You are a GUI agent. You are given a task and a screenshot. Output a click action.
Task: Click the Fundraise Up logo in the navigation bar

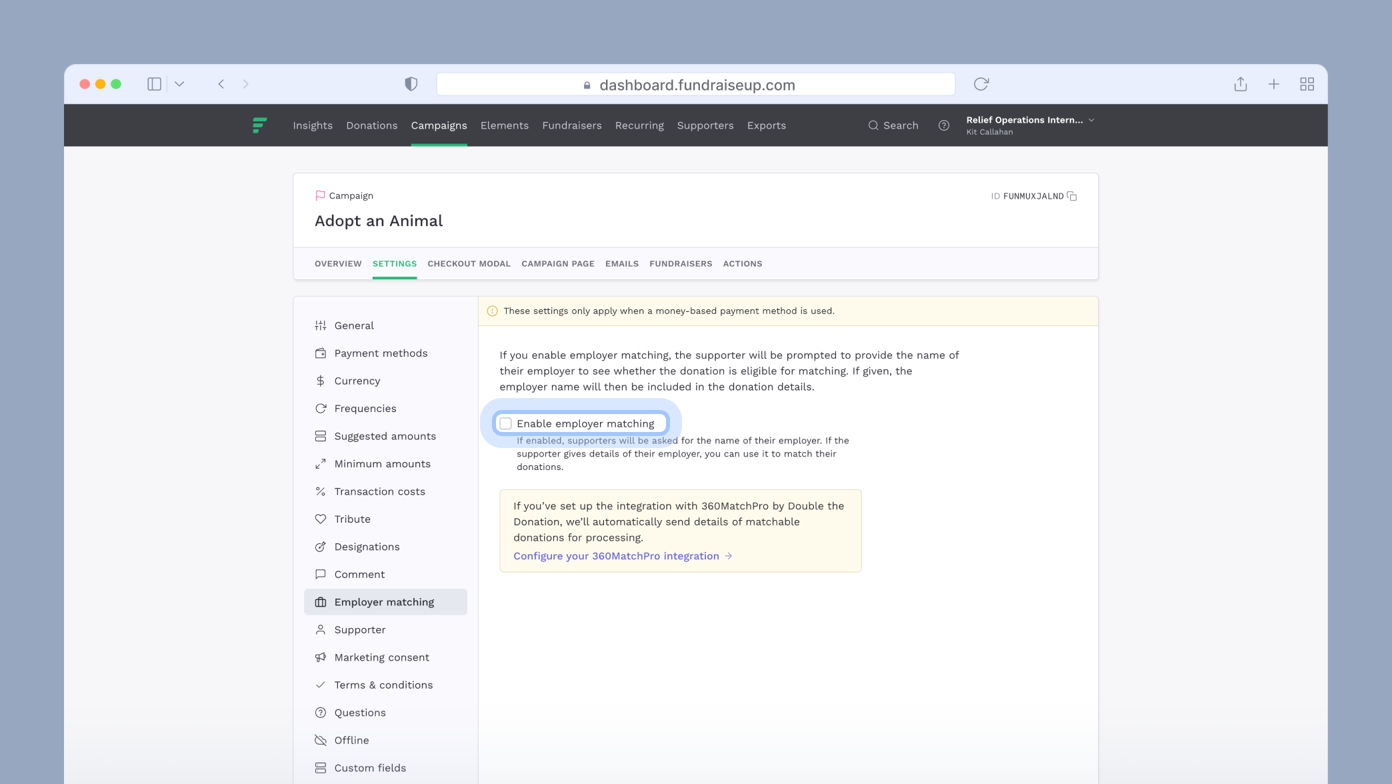coord(259,124)
